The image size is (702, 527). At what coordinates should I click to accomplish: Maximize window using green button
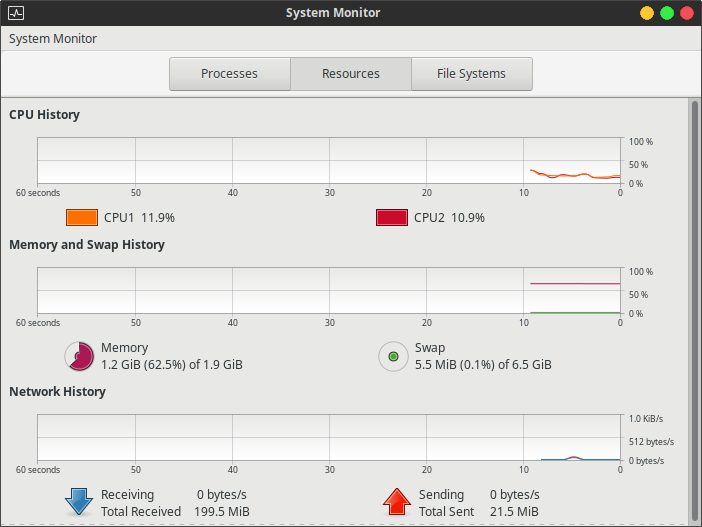coord(667,13)
